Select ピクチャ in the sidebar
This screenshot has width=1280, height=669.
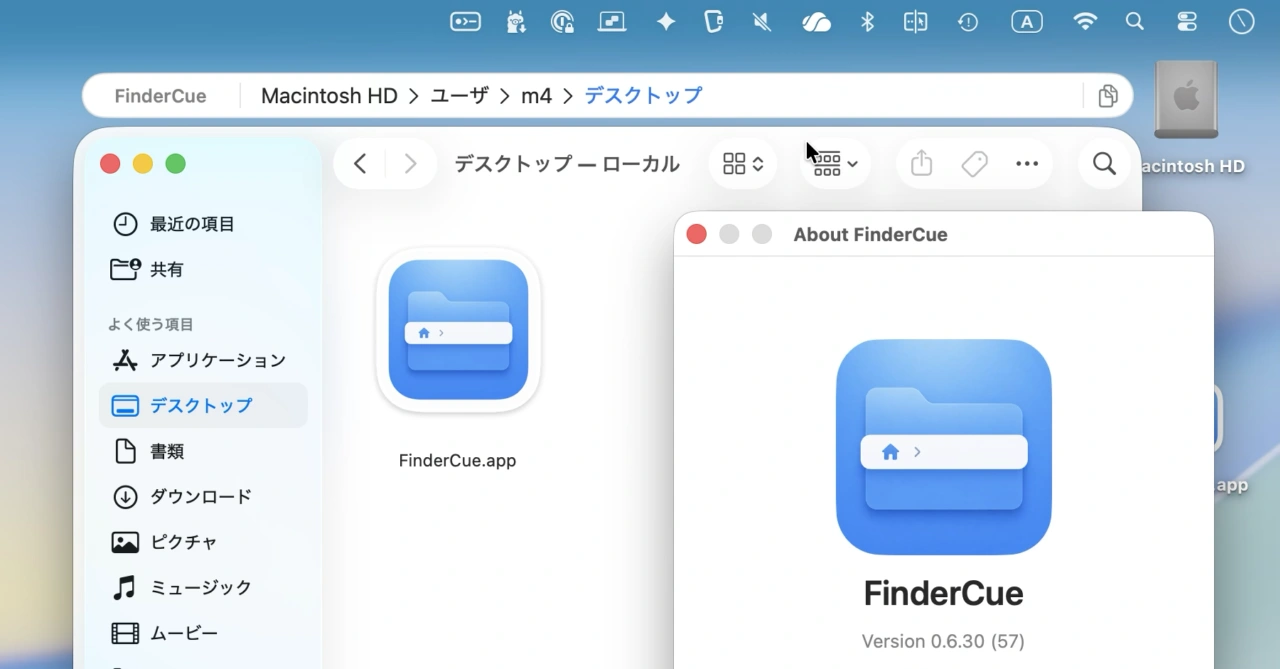coord(203,542)
